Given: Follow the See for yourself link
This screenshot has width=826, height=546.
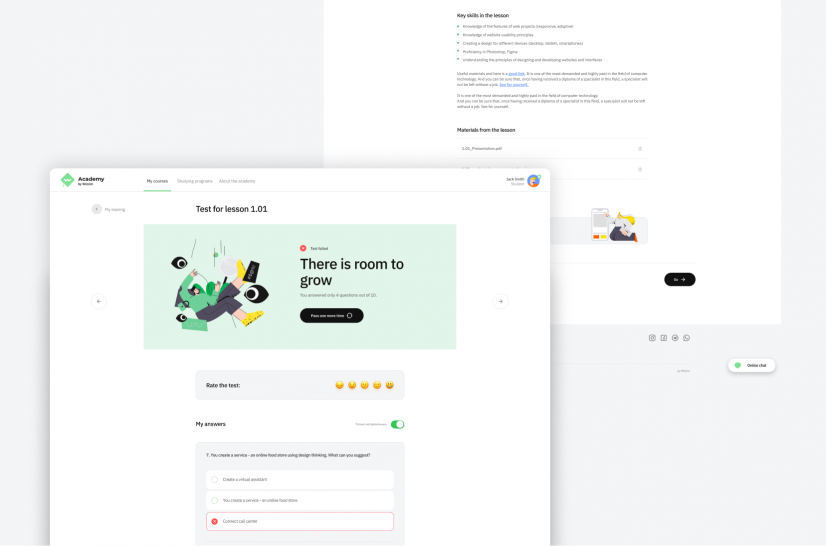Looking at the screenshot, I should tap(514, 85).
